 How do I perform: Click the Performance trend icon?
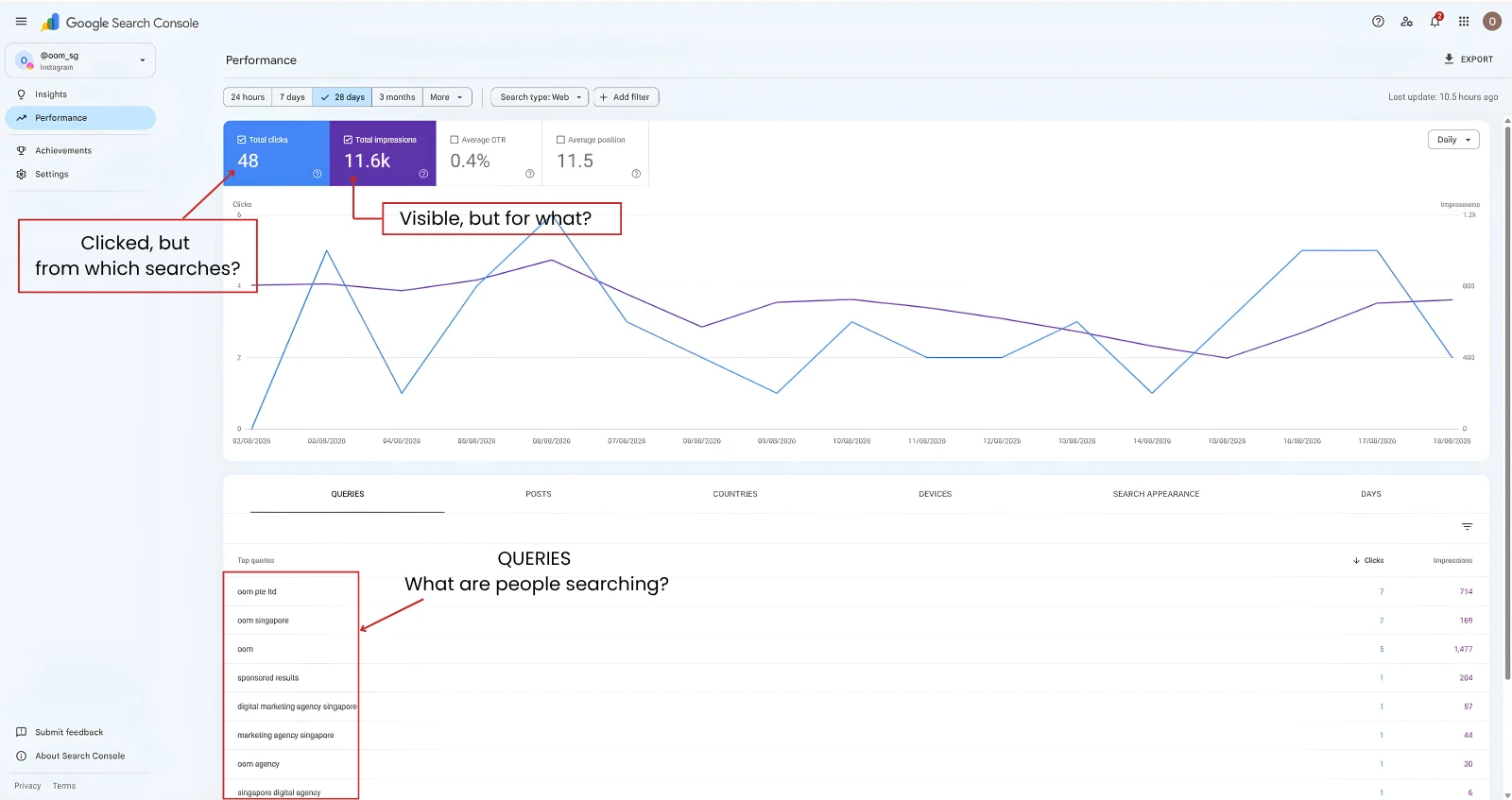pos(21,118)
